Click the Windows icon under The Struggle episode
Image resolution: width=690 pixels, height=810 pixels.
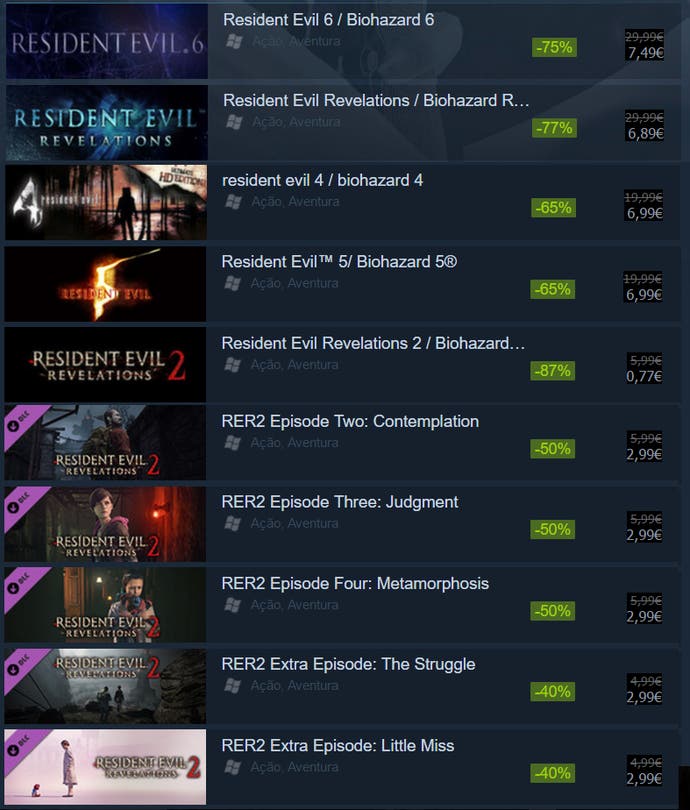(232, 686)
